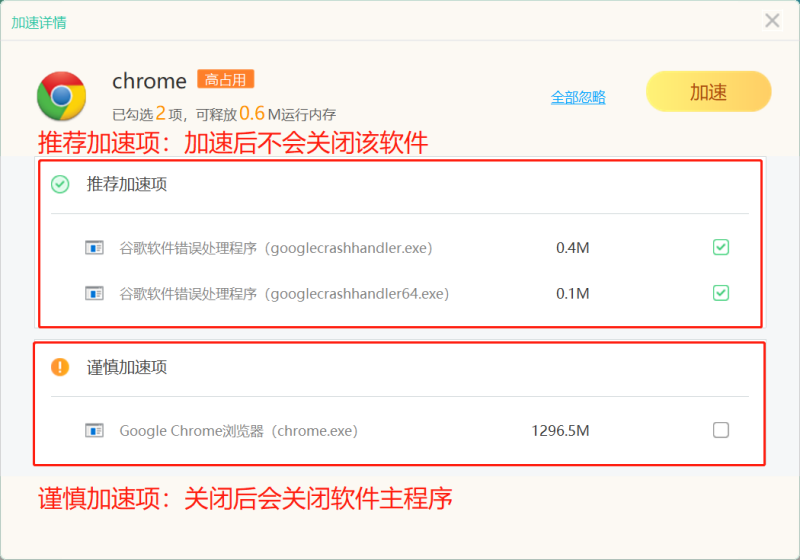The width and height of the screenshot is (800, 560).
Task: Click the process icon for googlecrashhandler64.exe
Action: [94, 294]
